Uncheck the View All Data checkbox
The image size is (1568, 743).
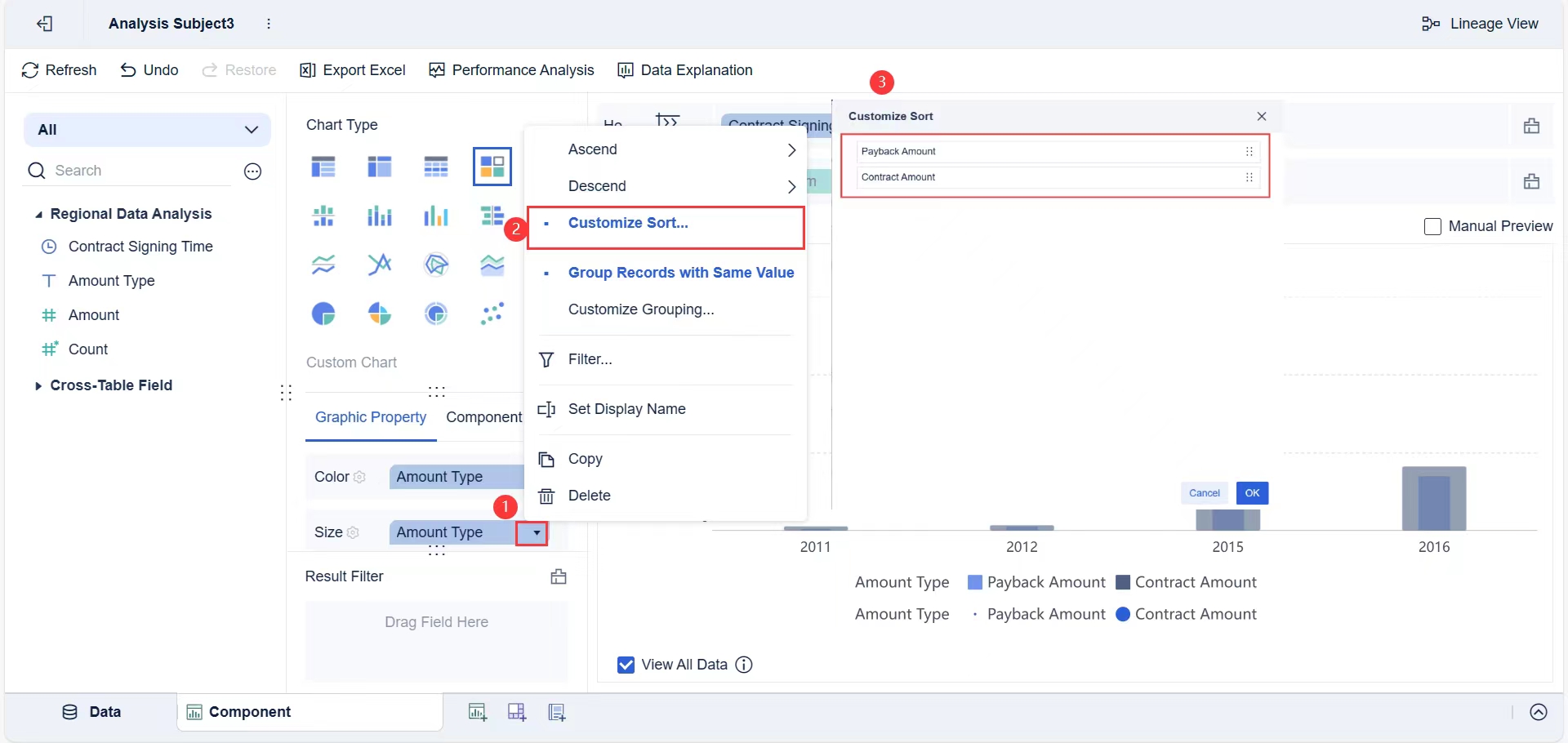[626, 665]
